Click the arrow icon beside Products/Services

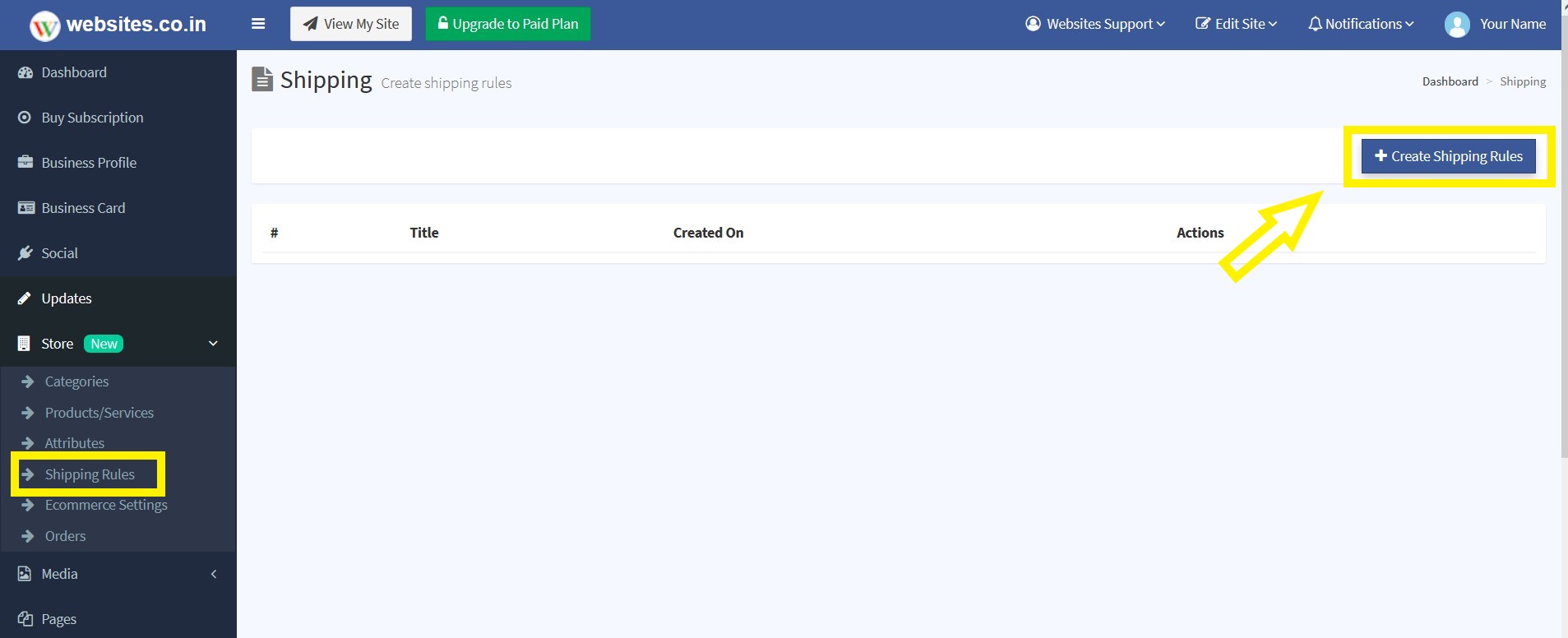coord(28,413)
